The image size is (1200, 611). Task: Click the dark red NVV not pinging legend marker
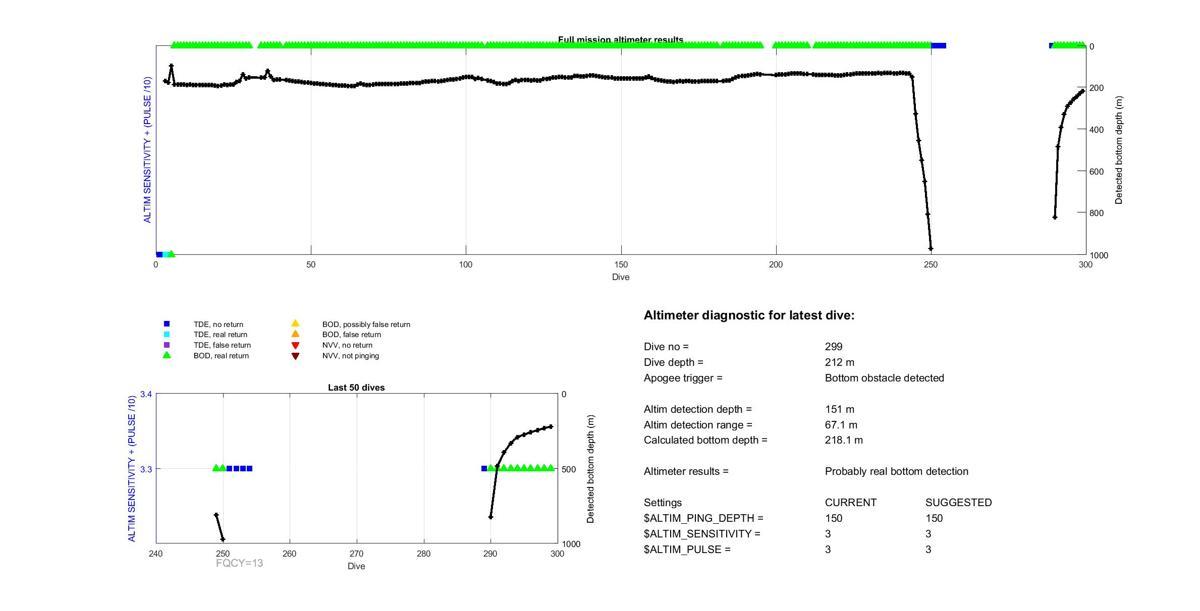coord(295,355)
